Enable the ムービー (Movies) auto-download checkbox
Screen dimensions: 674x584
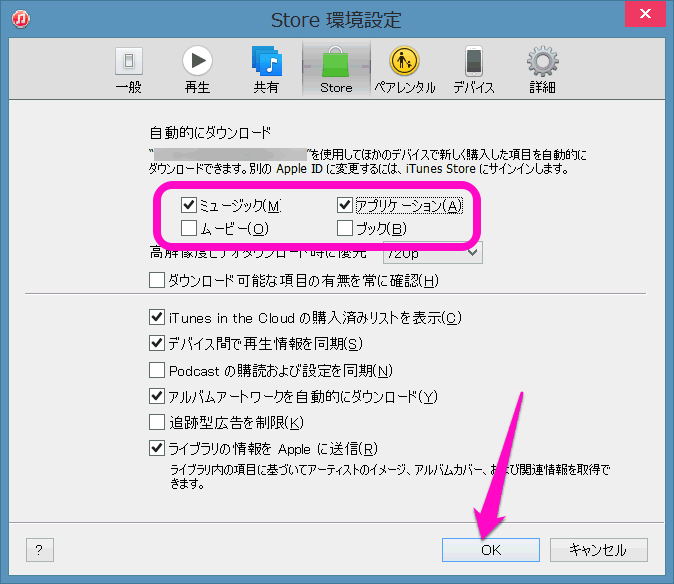tap(189, 229)
